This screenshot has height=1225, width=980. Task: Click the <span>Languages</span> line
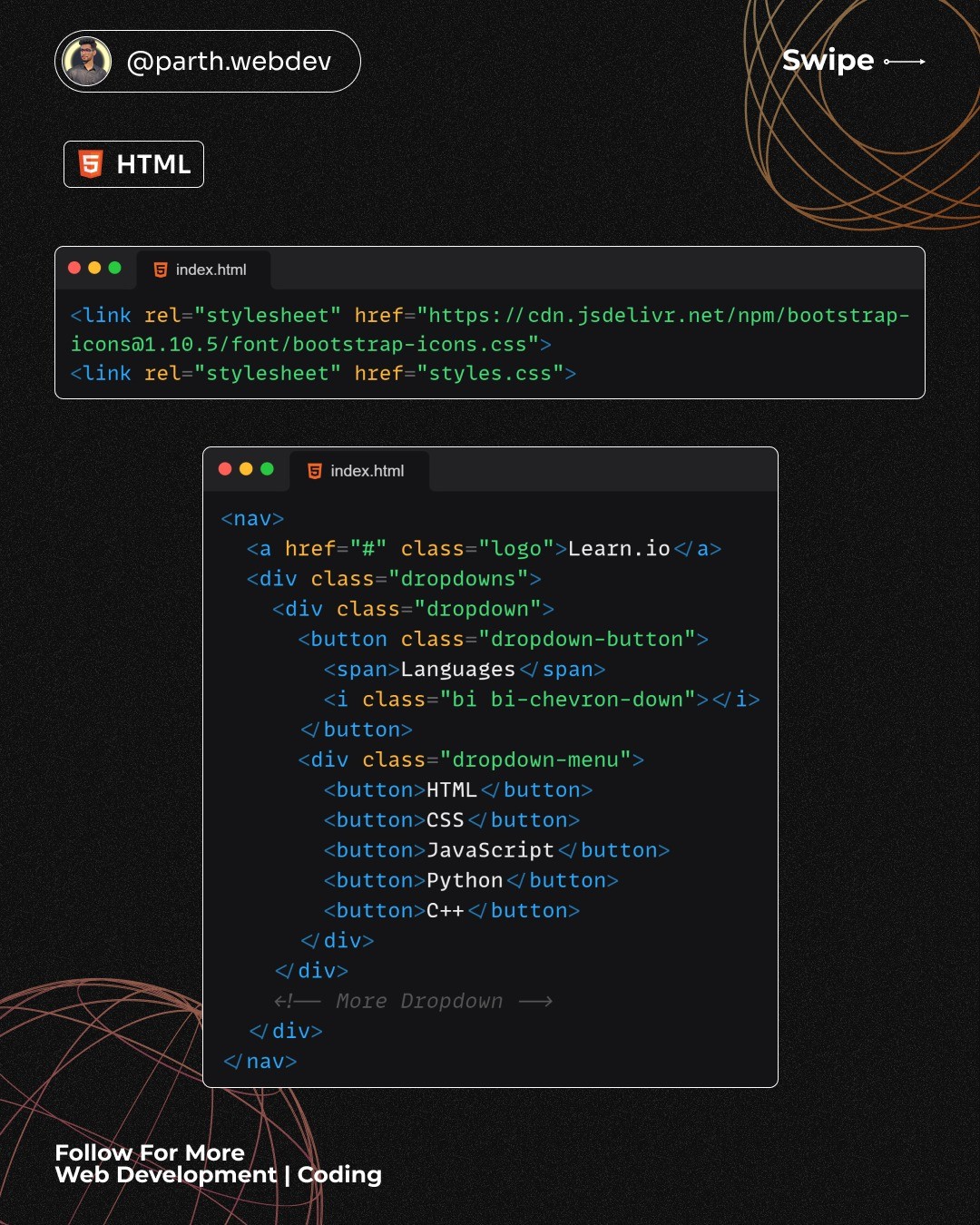click(465, 669)
